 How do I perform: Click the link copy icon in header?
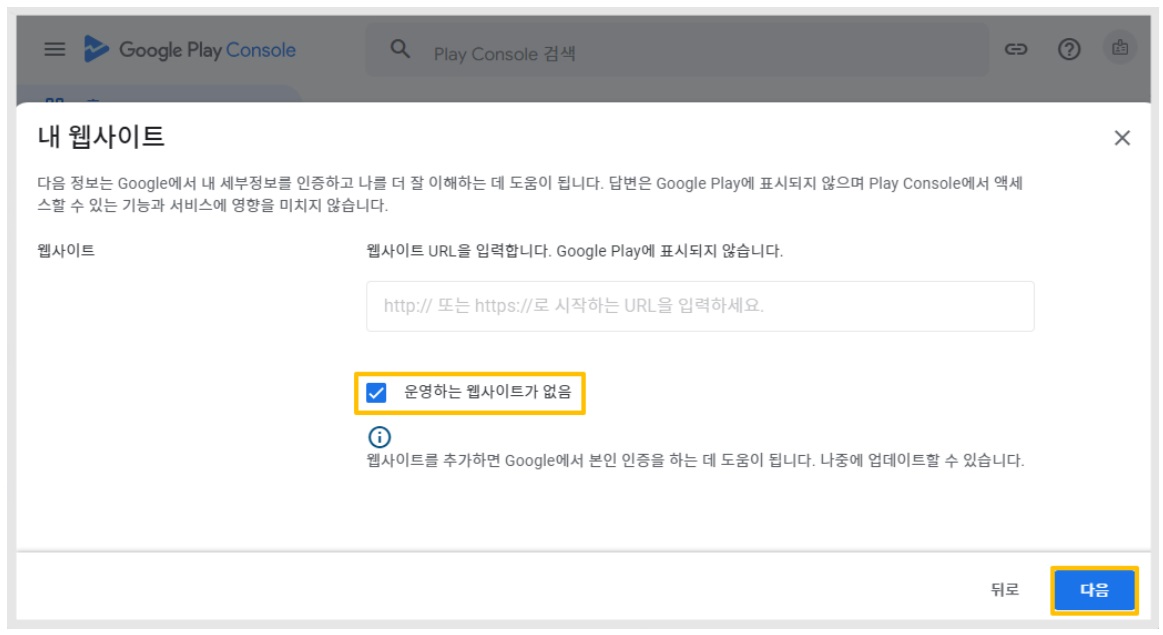click(1015, 50)
